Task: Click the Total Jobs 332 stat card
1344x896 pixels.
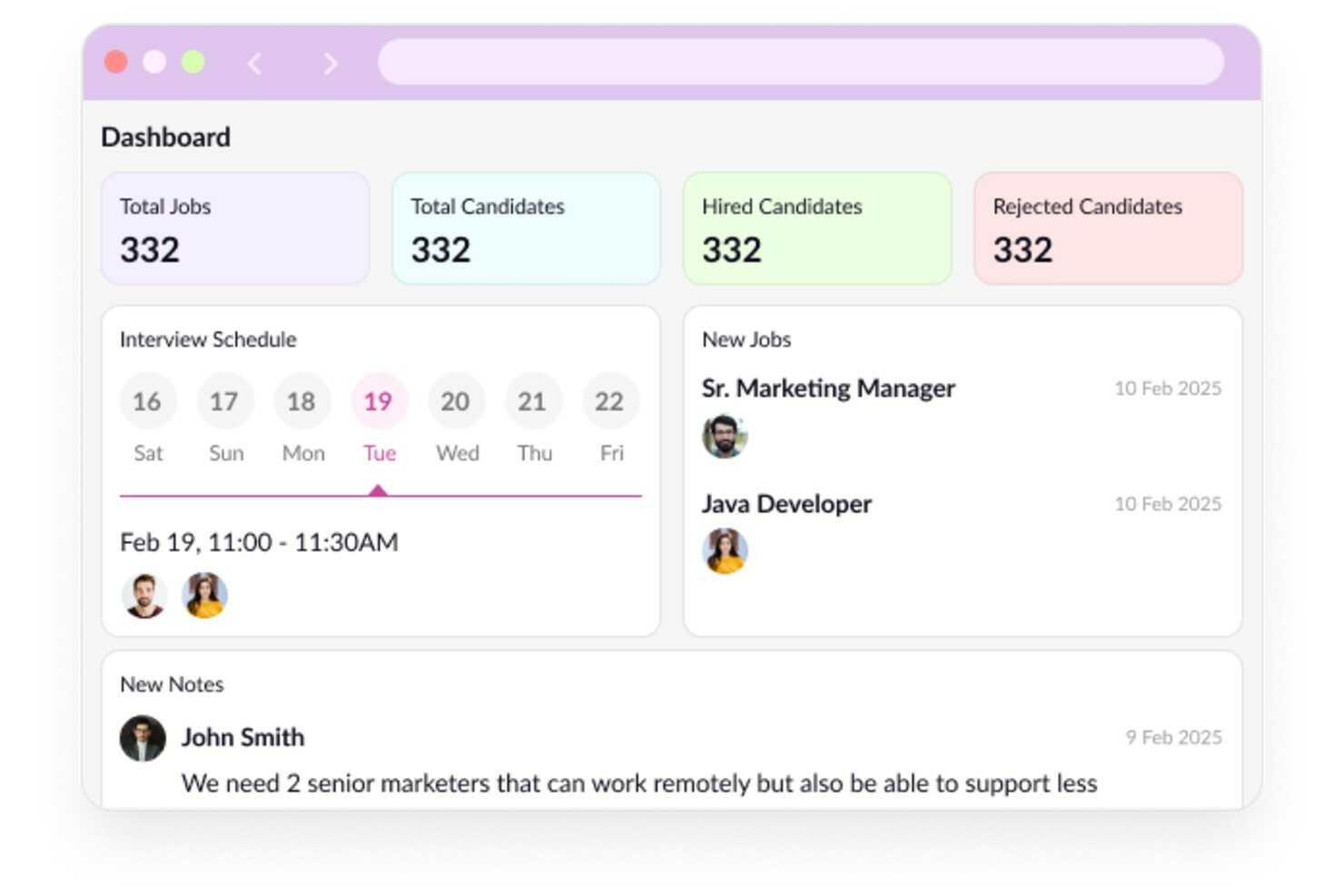Action: pos(234,228)
